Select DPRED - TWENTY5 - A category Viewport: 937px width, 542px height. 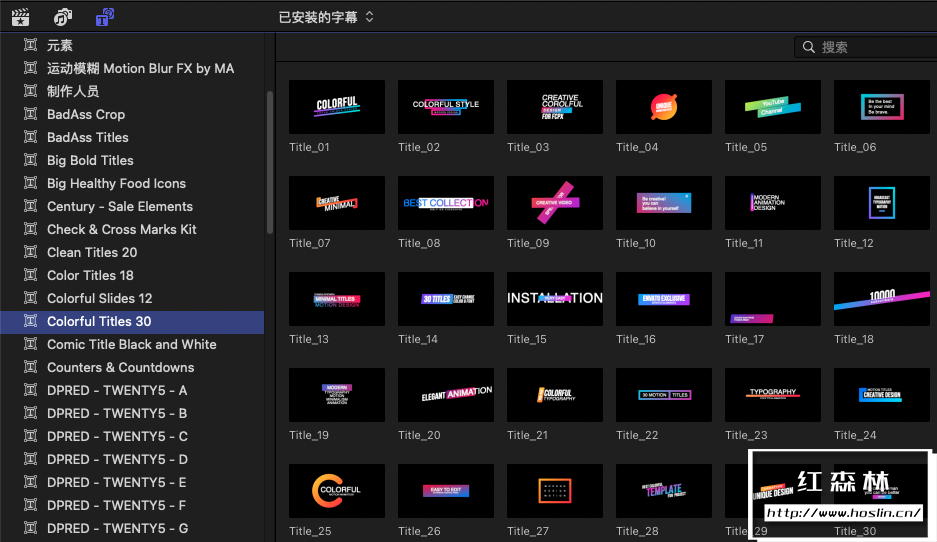132,390
